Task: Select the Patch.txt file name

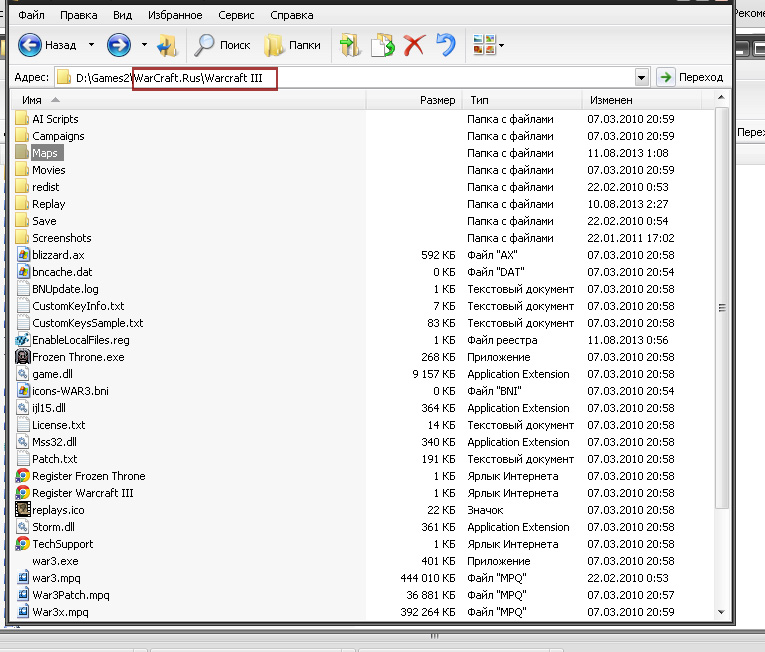Action: 55,459
